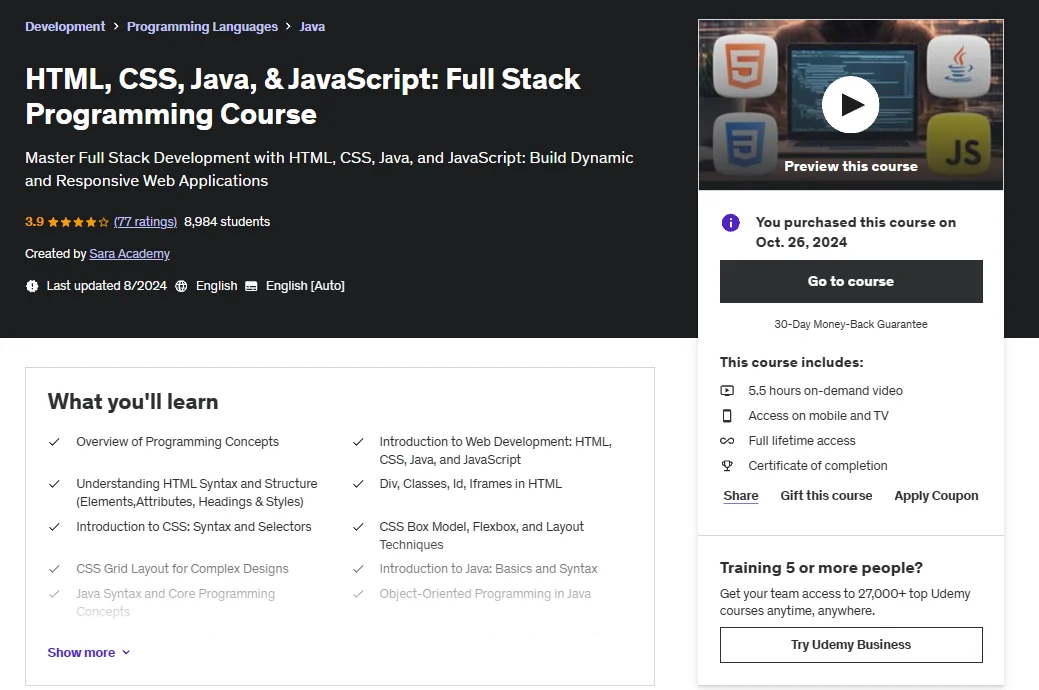The image size is (1039, 690).
Task: Click the CSS3 logo in the preview thumbnail
Action: click(x=745, y=144)
